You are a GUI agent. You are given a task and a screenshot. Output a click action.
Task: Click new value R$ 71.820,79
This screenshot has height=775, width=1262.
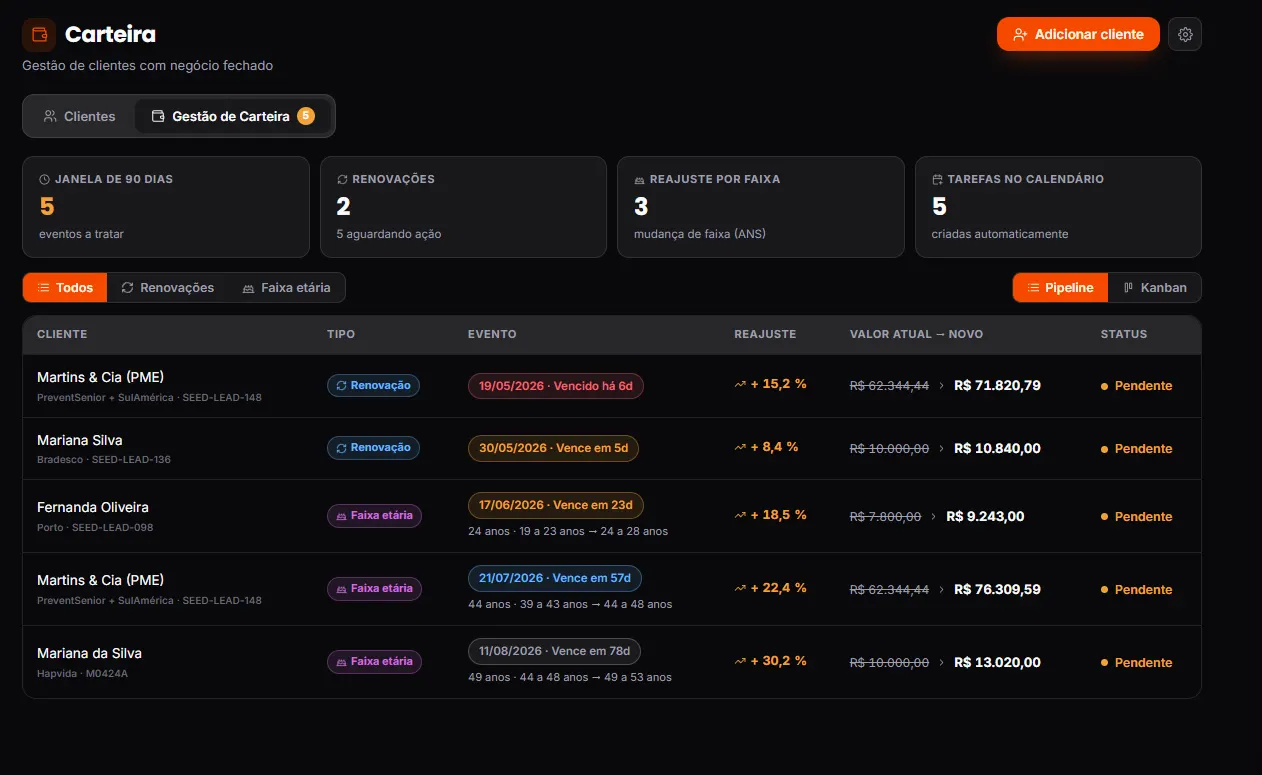tap(997, 385)
